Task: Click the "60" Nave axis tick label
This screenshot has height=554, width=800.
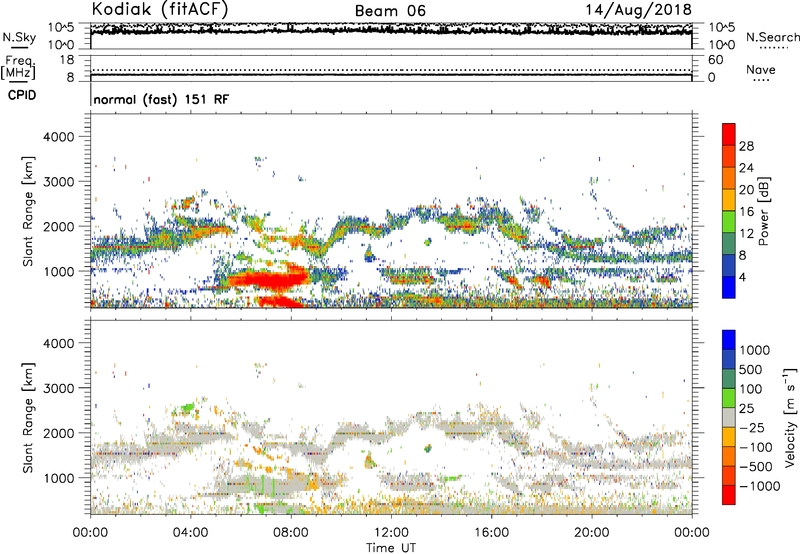Action: pyautogui.click(x=715, y=60)
